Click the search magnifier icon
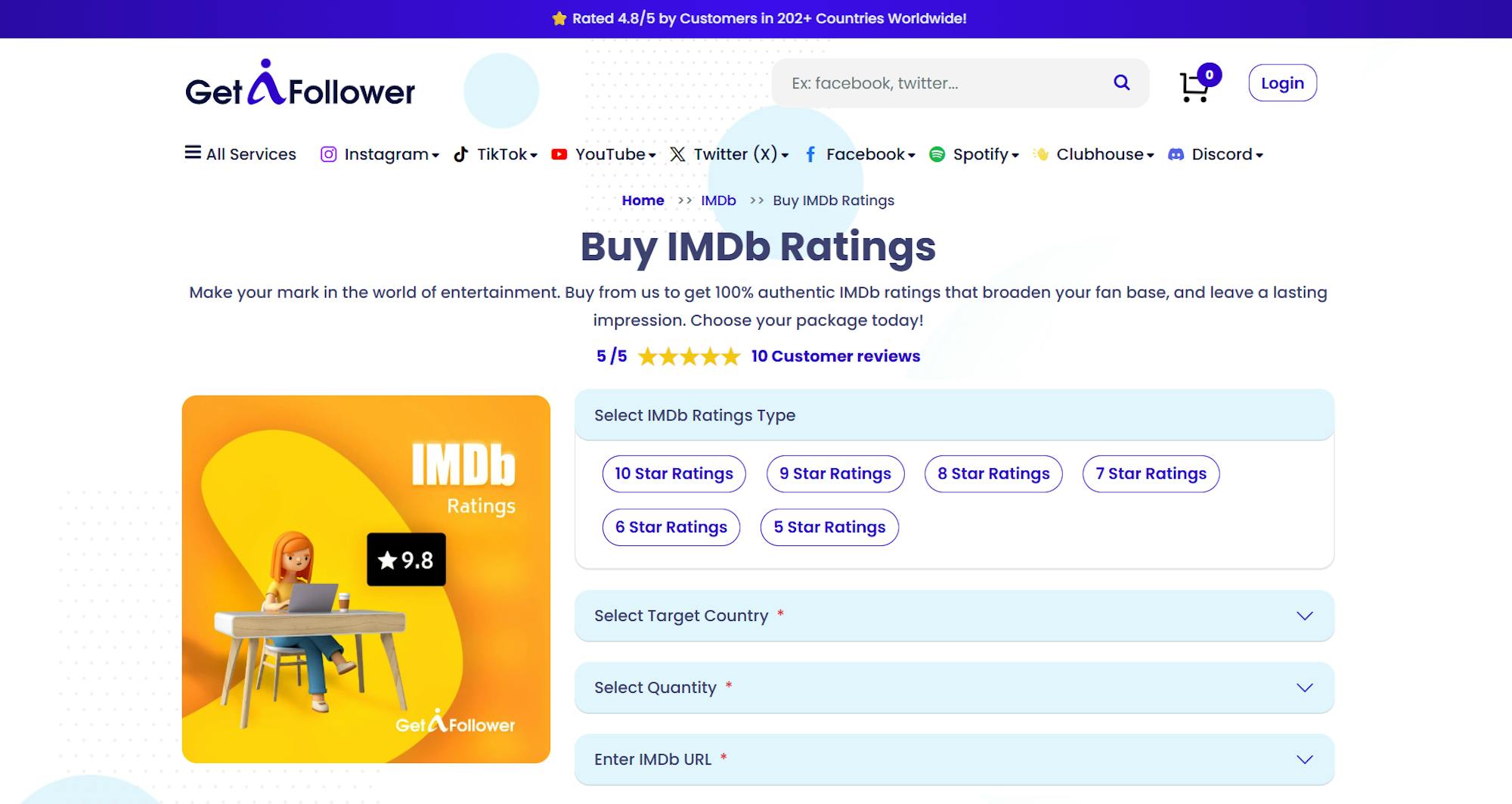The image size is (1512, 804). [1122, 83]
